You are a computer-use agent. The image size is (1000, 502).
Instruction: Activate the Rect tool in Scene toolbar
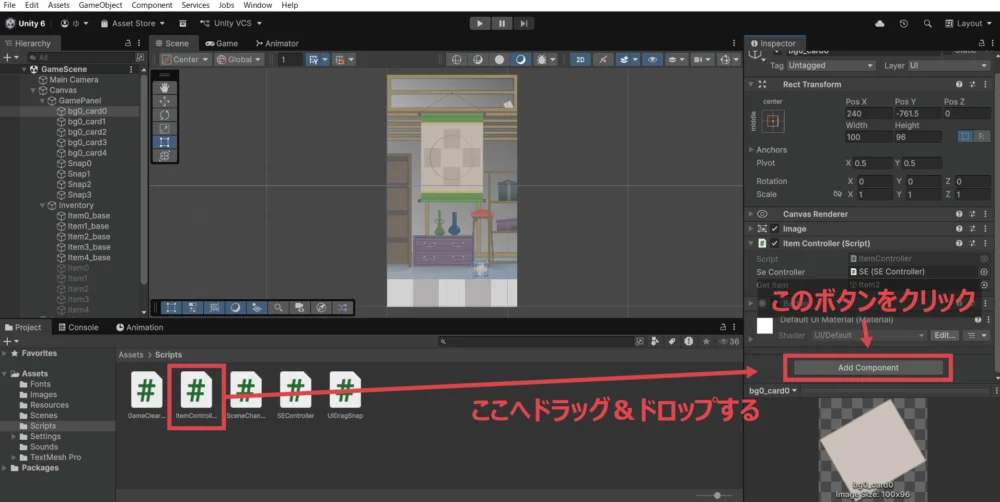(x=165, y=142)
